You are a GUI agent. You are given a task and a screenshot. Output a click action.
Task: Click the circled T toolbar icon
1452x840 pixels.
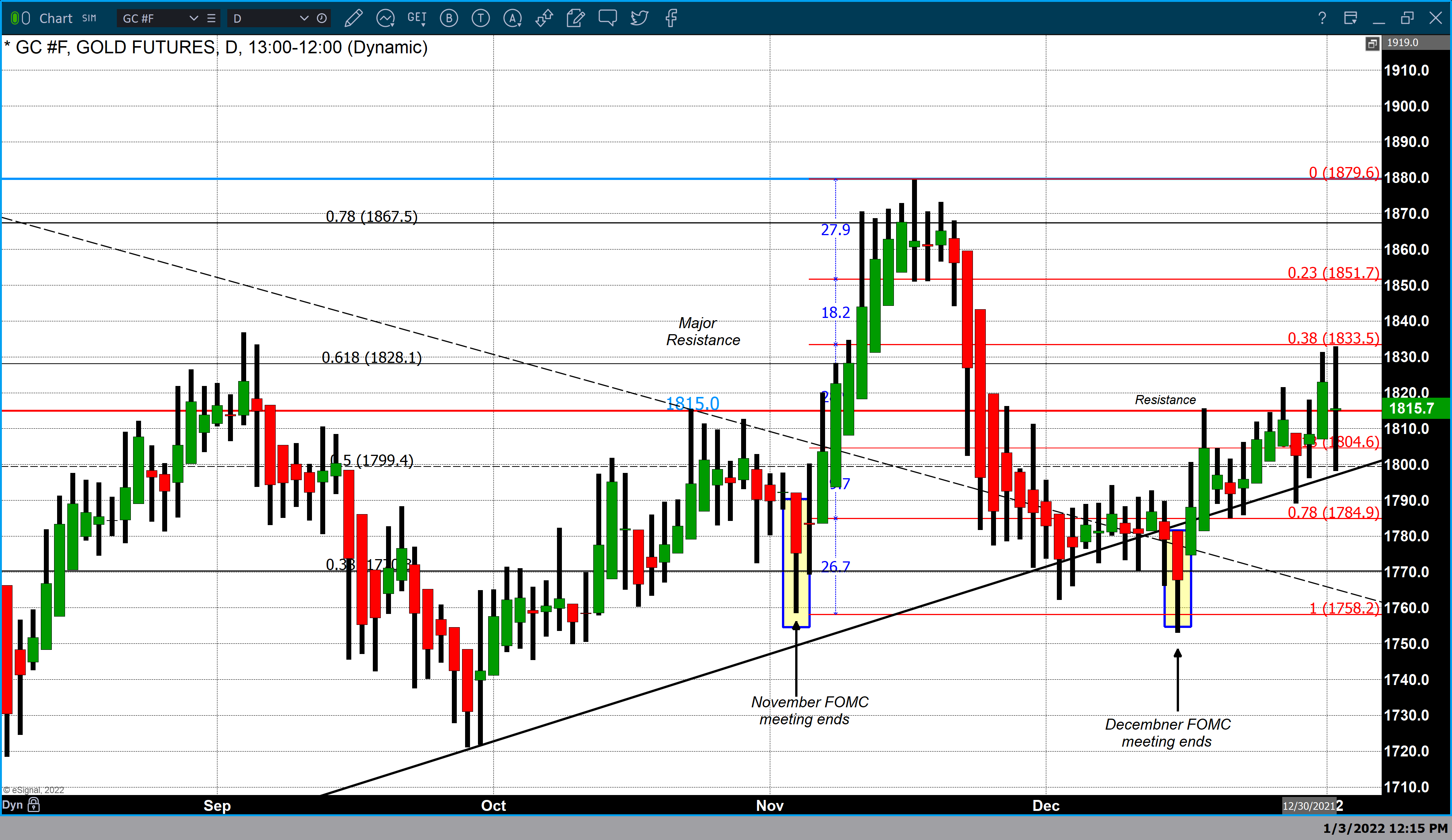click(481, 19)
